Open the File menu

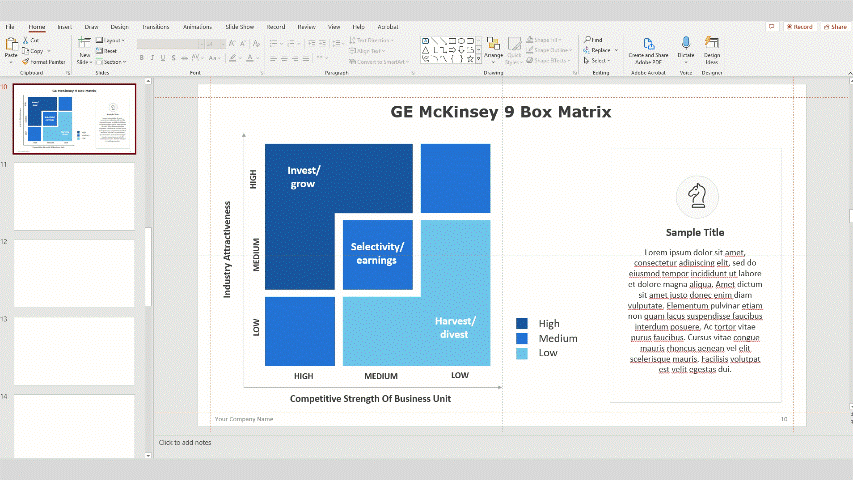pos(10,27)
